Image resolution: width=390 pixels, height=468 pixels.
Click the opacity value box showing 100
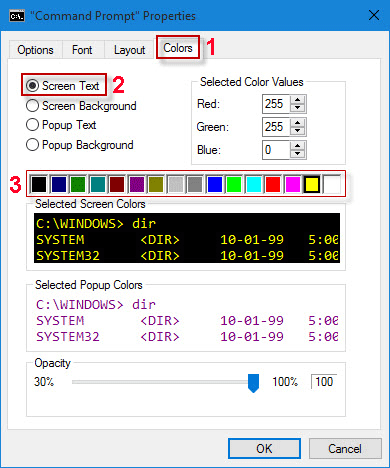[x=324, y=382]
